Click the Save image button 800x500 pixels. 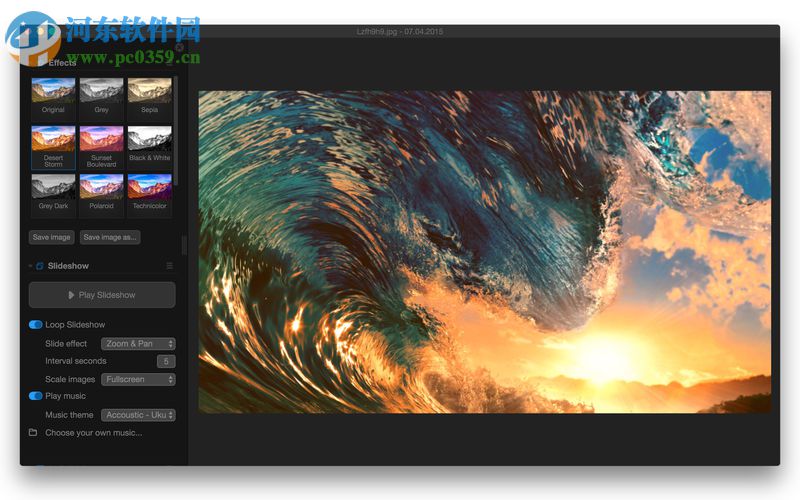click(52, 237)
